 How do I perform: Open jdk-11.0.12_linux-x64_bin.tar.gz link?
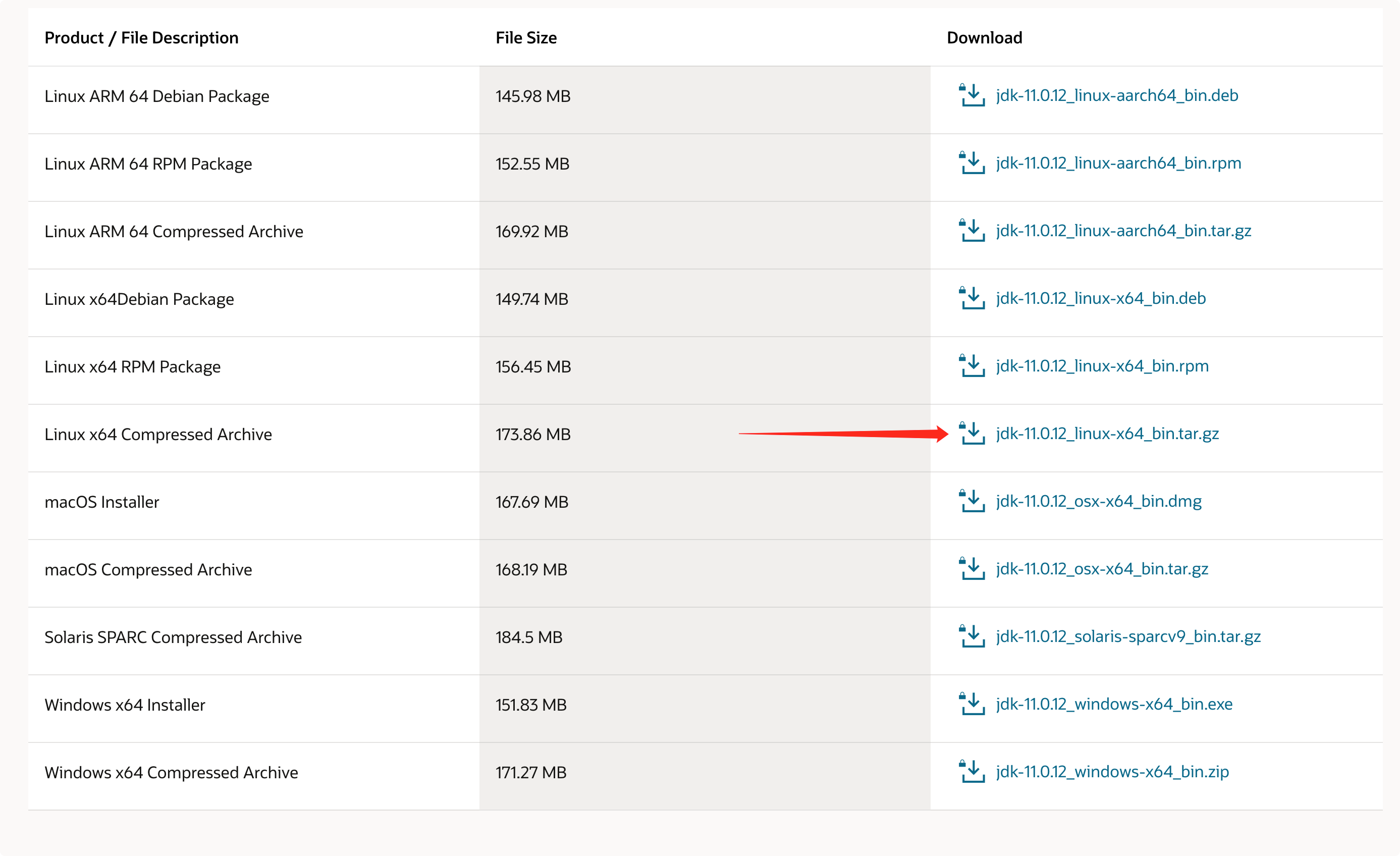tap(1107, 434)
